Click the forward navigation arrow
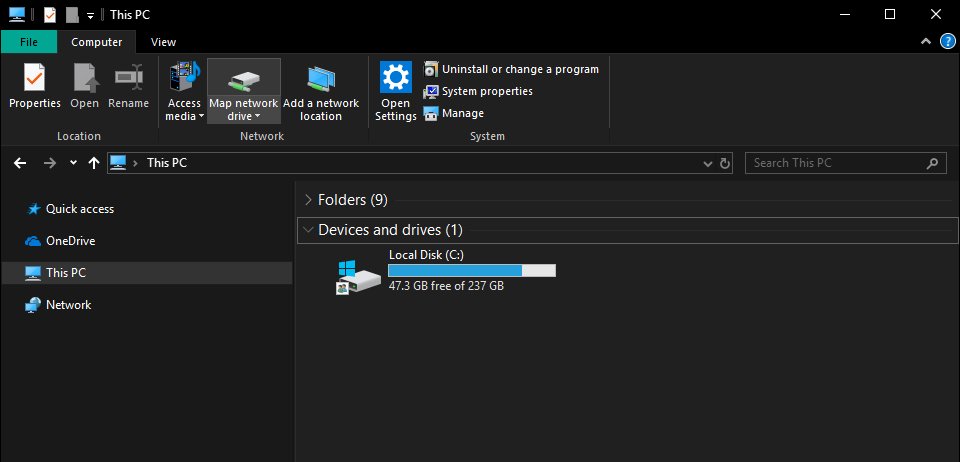This screenshot has width=960, height=462. [50, 163]
